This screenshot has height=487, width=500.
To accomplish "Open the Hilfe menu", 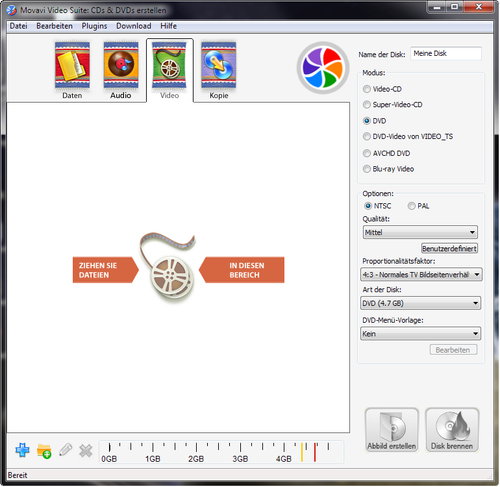I will [168, 26].
